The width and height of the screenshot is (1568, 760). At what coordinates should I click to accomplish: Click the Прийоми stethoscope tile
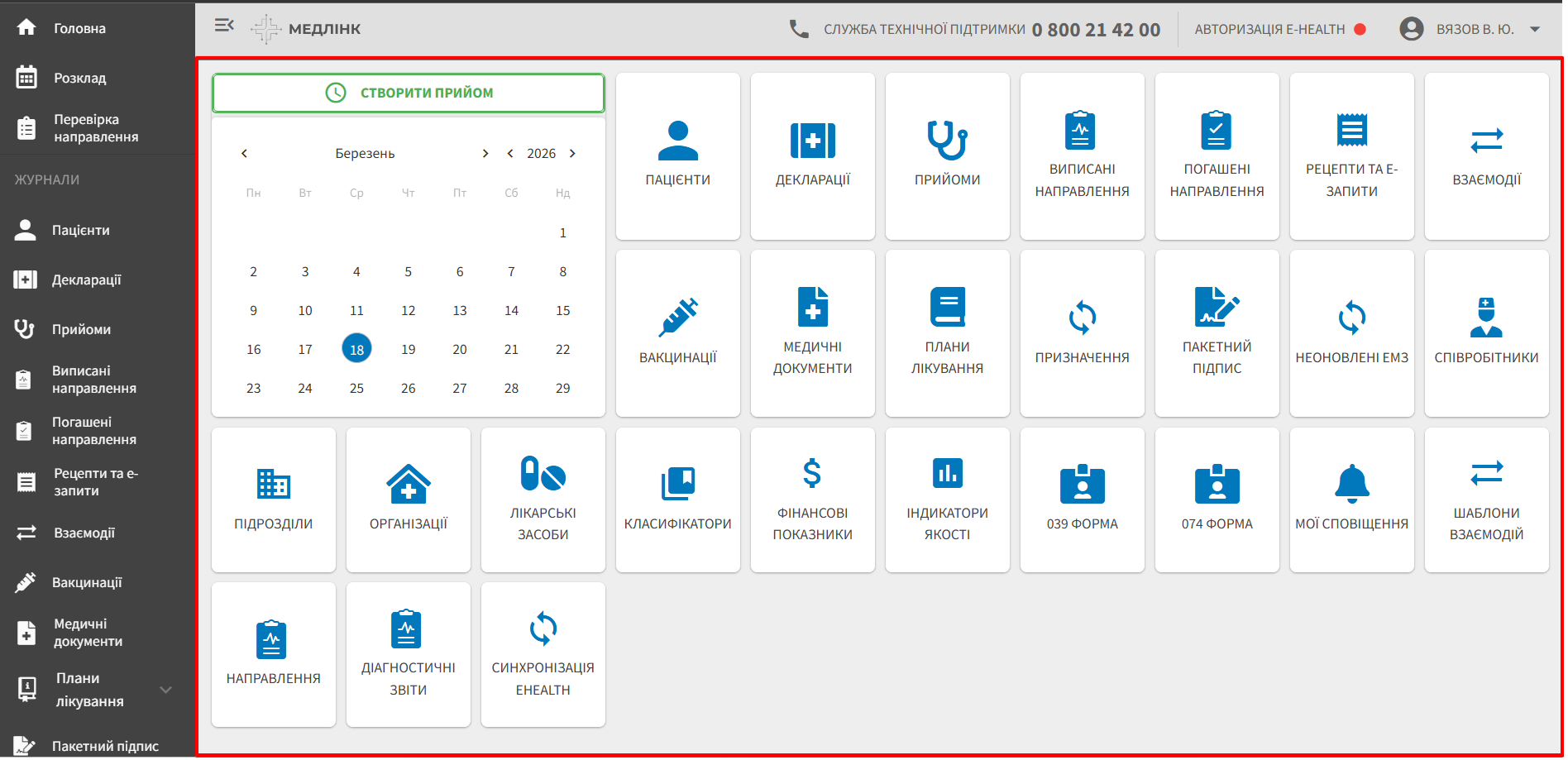tap(947, 156)
